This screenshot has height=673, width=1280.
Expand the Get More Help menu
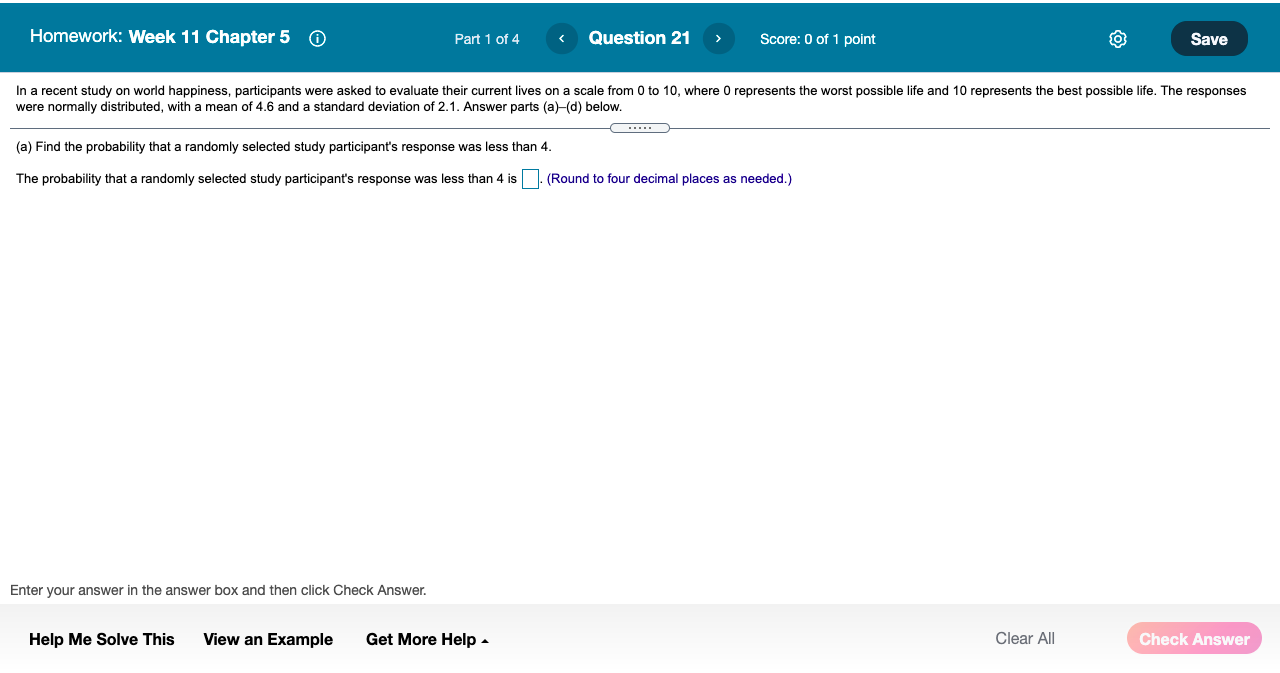click(427, 639)
